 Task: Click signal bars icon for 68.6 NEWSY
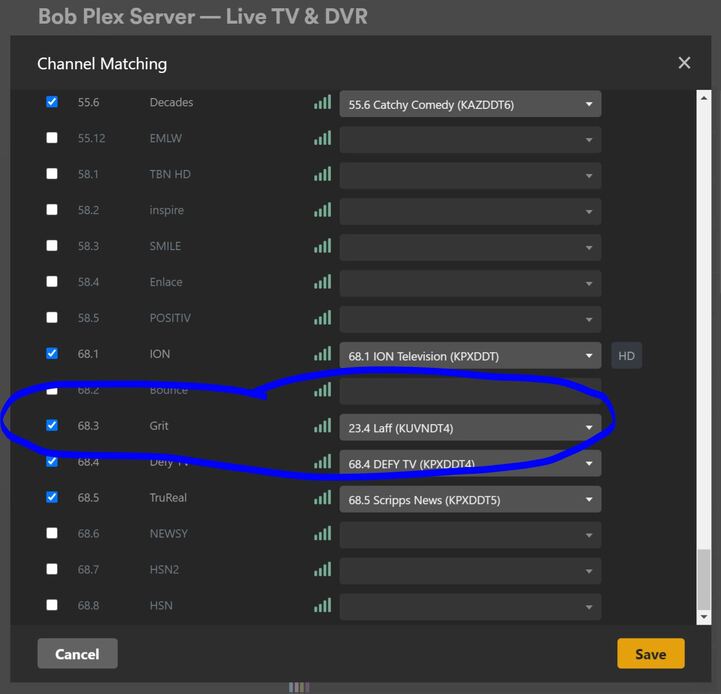tap(322, 533)
